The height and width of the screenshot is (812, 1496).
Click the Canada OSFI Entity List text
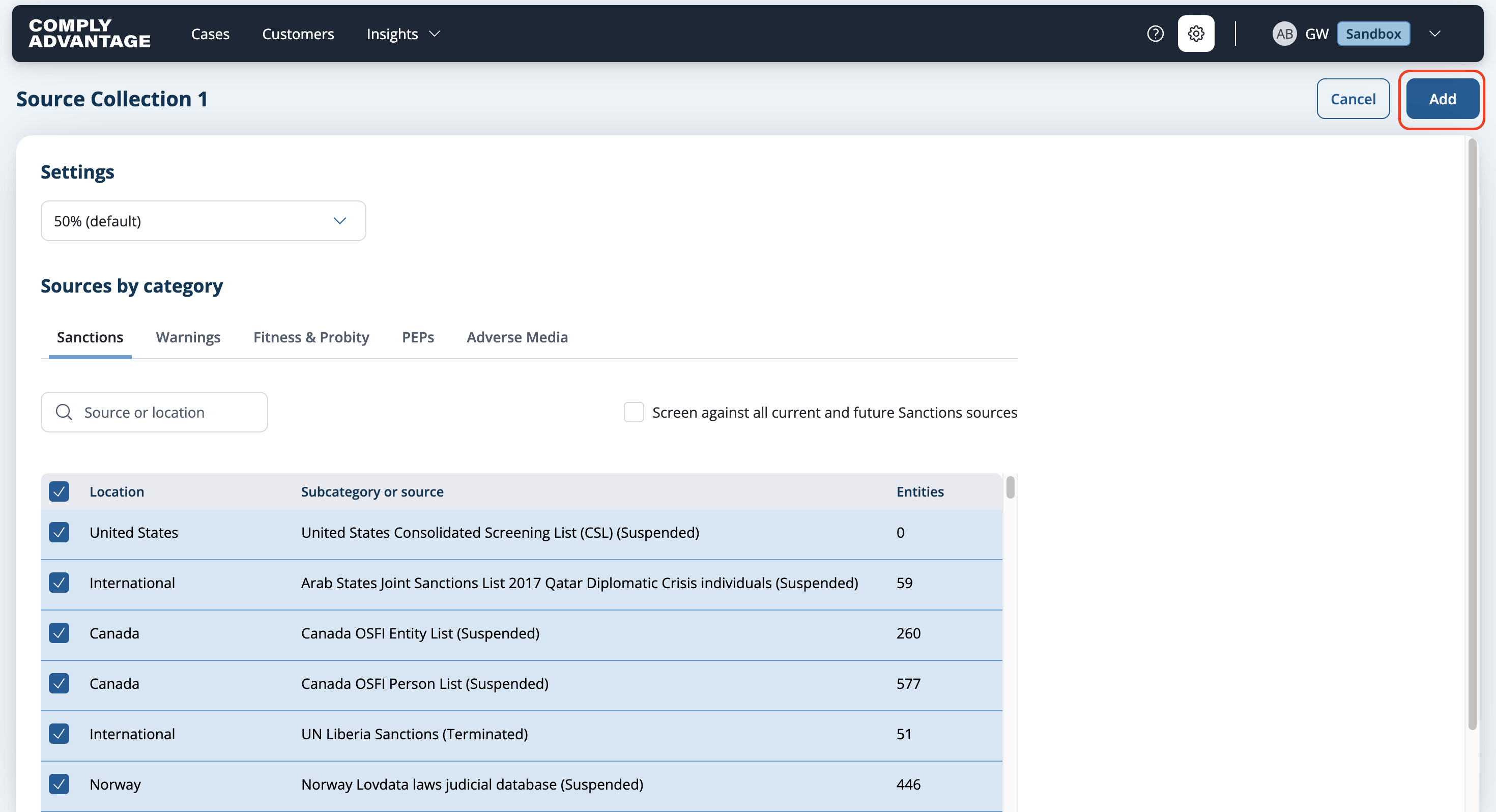(x=420, y=633)
